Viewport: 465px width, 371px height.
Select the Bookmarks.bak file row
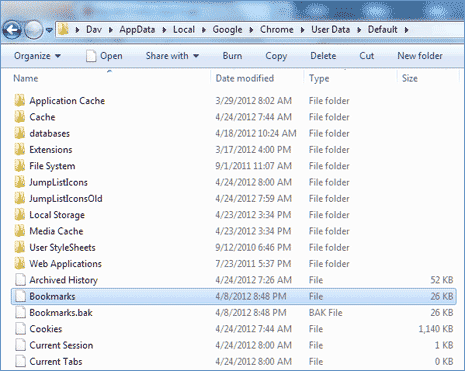(233, 313)
